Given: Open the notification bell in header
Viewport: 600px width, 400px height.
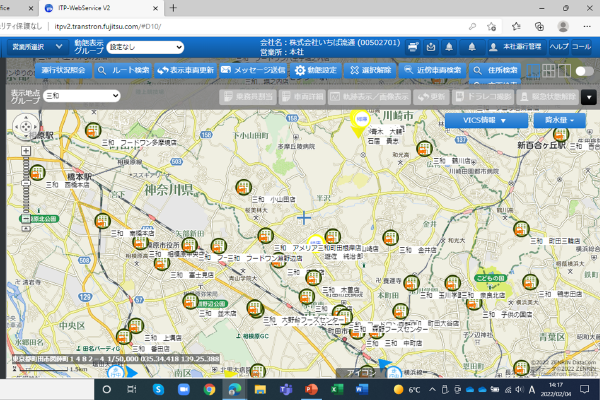Looking at the screenshot, I should click(448, 47).
